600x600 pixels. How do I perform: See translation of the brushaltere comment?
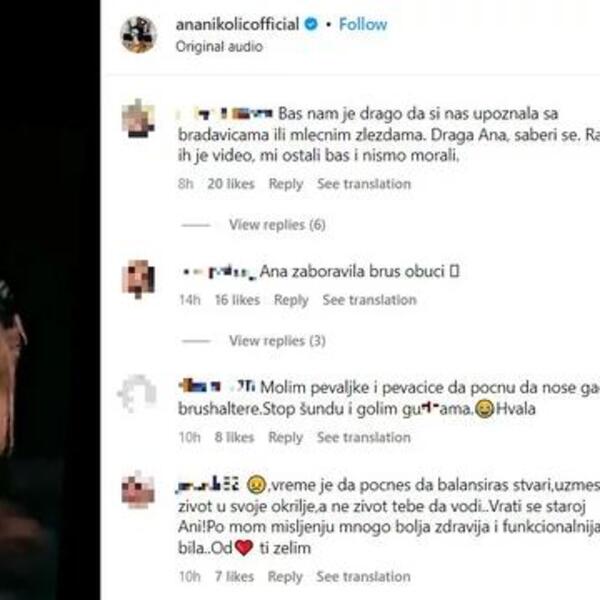(x=364, y=437)
